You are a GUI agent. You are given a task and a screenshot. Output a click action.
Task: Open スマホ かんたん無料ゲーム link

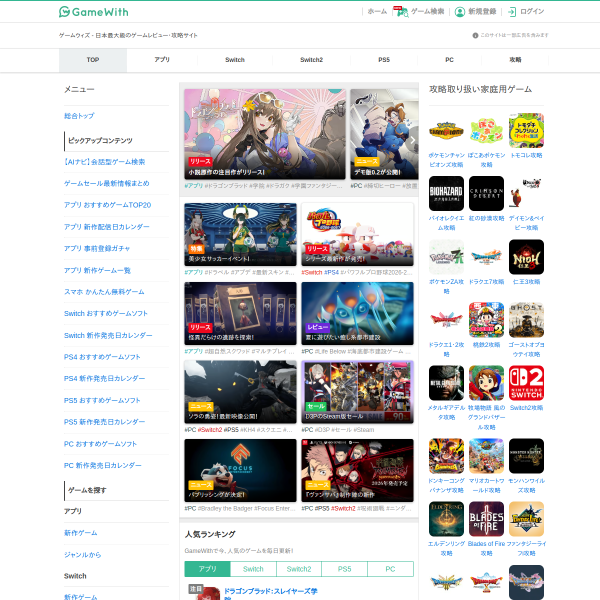(x=104, y=292)
